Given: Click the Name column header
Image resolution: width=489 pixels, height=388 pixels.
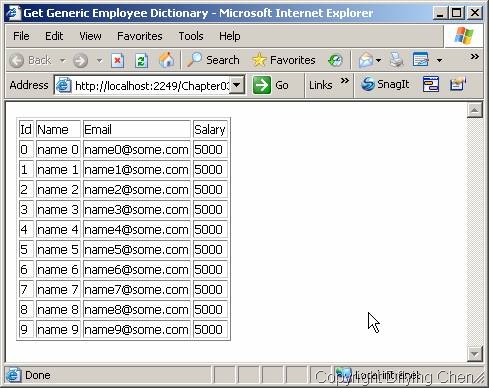Looking at the screenshot, I should [x=58, y=129].
